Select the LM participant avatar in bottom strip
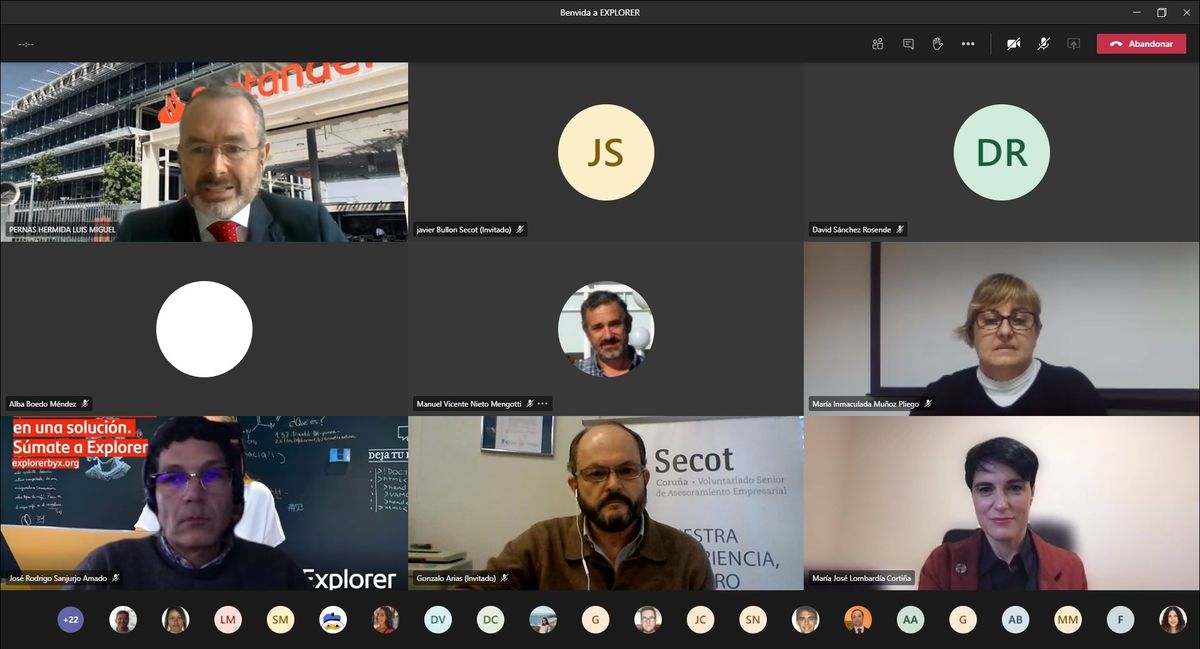This screenshot has height=649, width=1200. [228, 620]
